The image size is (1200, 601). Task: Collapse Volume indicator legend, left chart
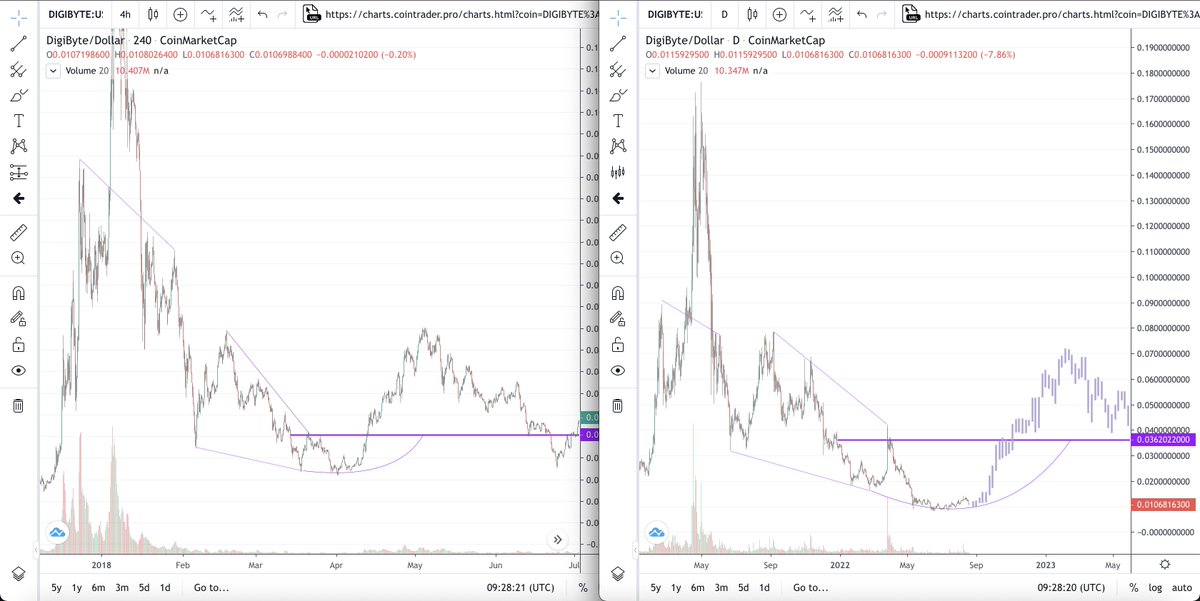(53, 71)
